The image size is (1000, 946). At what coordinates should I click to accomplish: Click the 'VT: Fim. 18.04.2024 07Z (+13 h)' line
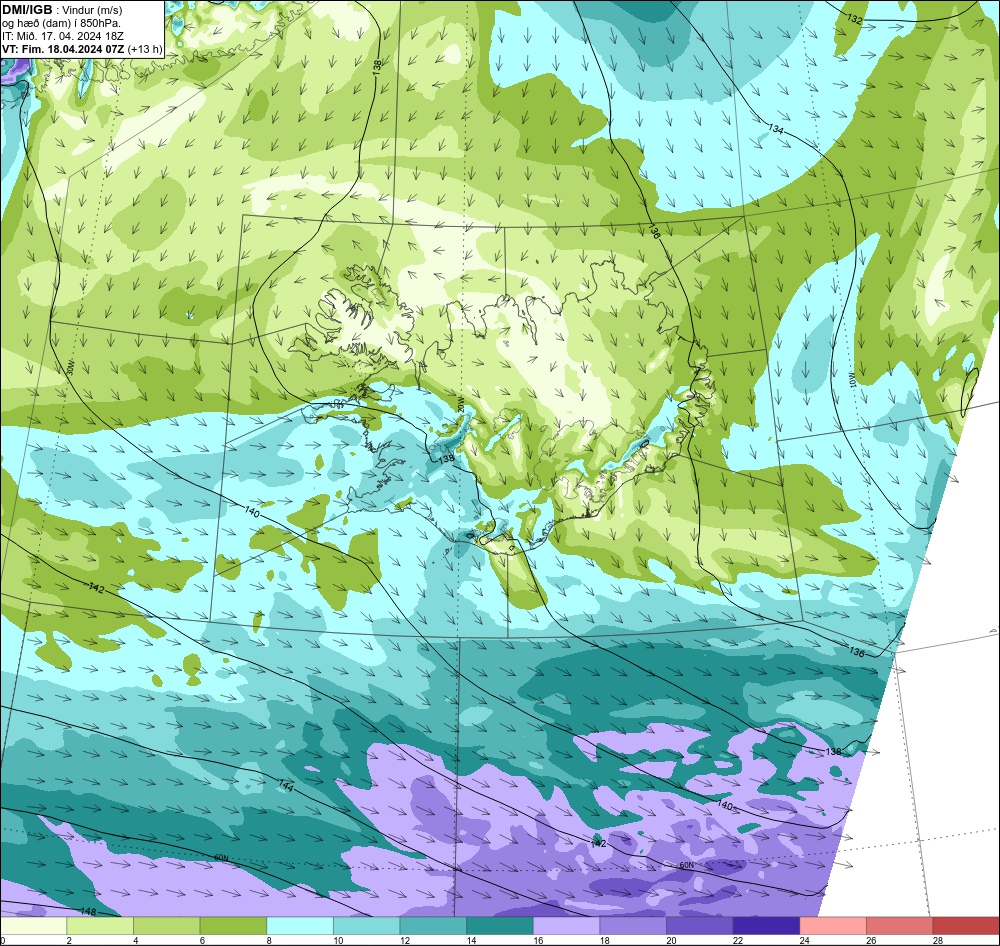tap(82, 49)
